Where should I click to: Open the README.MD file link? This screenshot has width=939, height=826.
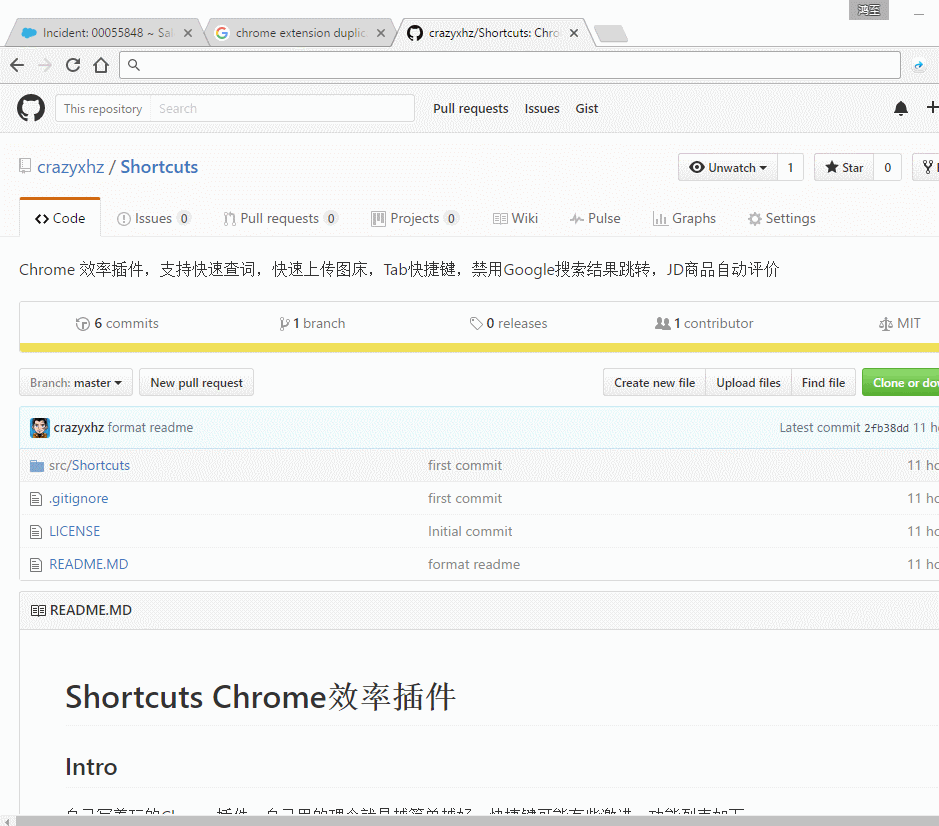click(88, 564)
